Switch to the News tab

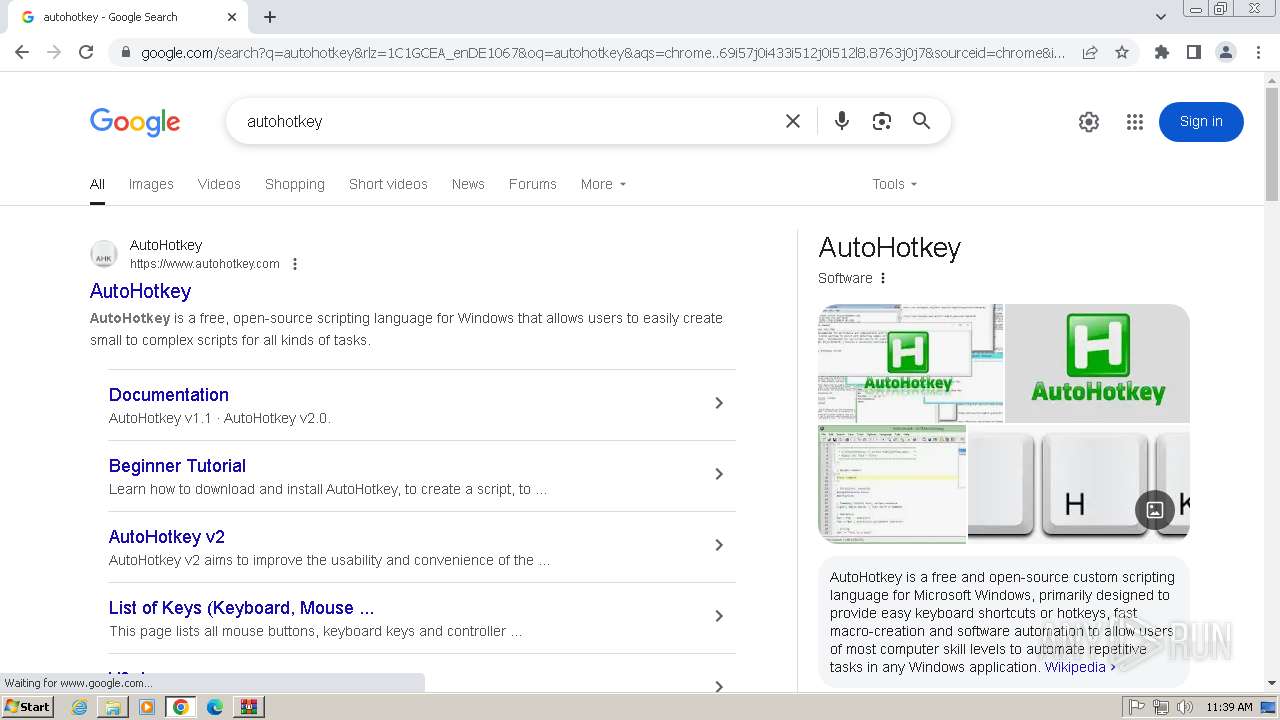(468, 184)
